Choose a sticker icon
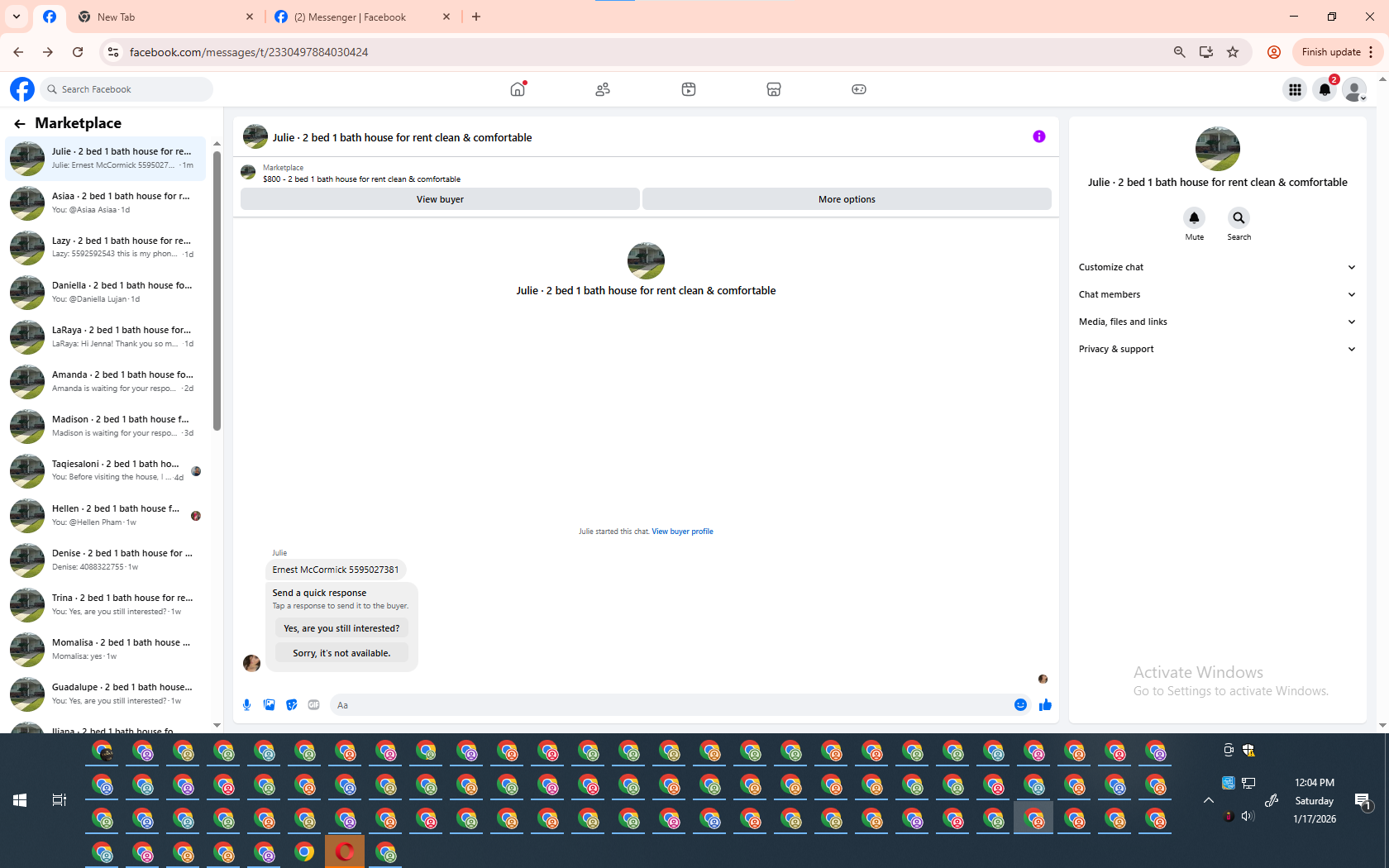The height and width of the screenshot is (868, 1389). pos(291,705)
